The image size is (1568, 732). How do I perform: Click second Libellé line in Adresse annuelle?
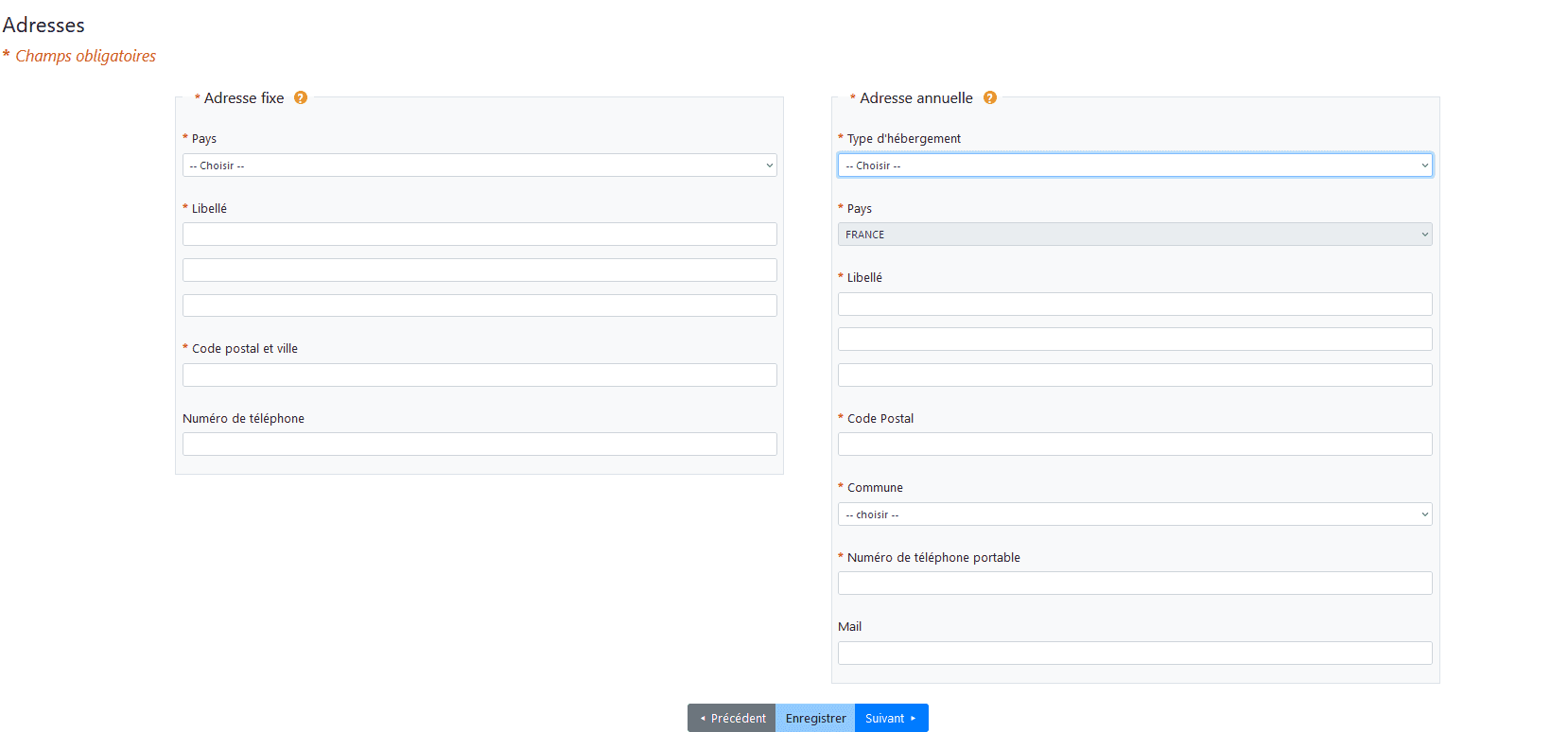tap(1135, 340)
